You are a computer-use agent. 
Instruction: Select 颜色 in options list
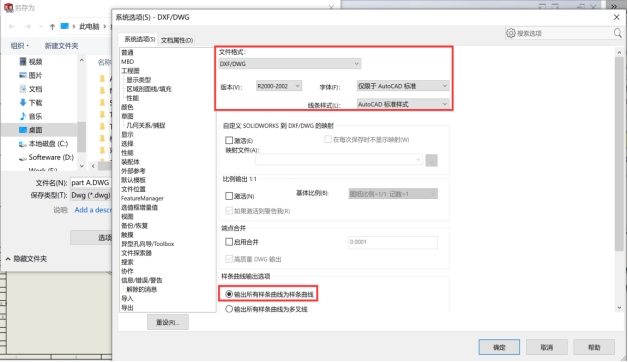pyautogui.click(x=127, y=107)
